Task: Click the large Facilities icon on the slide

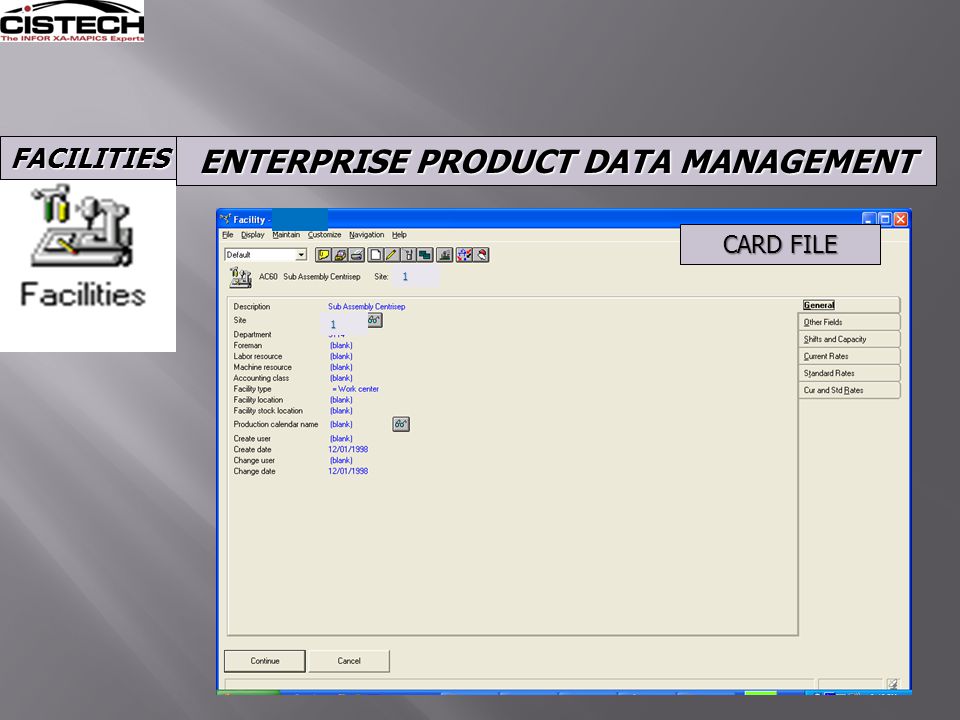Action: pos(83,227)
